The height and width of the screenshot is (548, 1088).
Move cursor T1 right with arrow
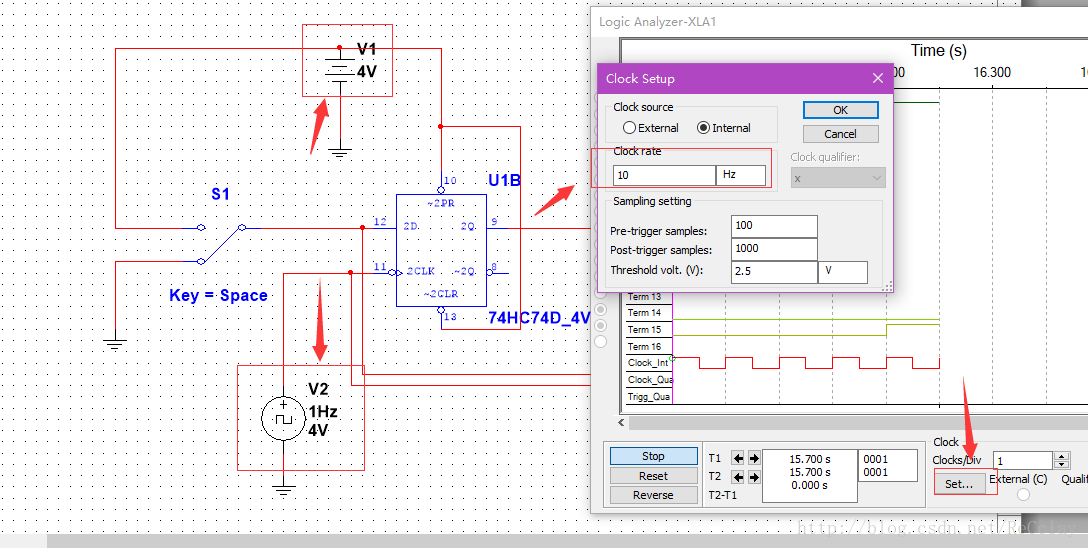(754, 459)
